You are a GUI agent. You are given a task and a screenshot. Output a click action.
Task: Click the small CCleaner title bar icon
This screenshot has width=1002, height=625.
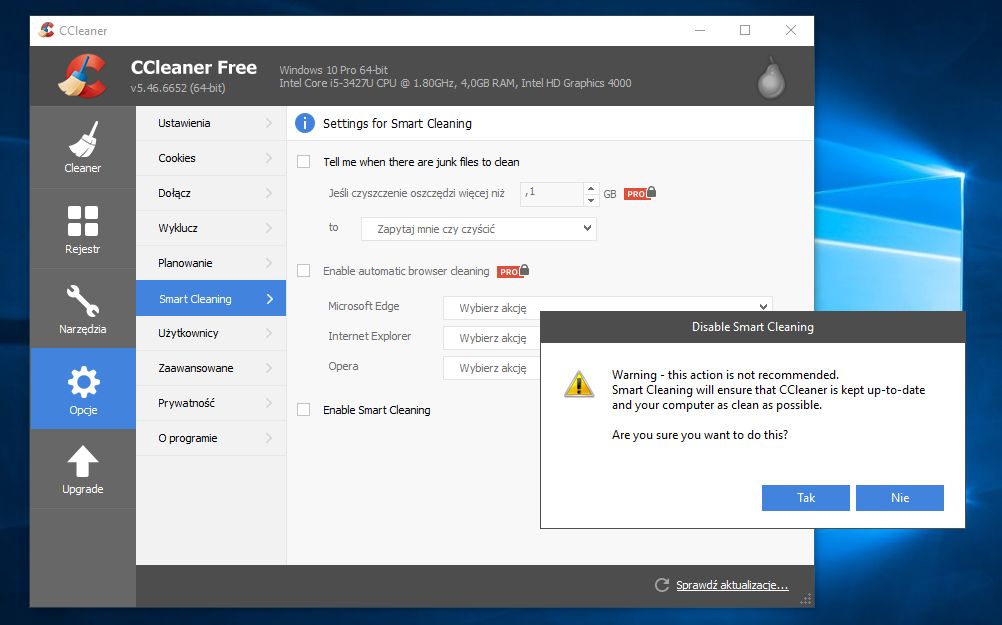coord(47,30)
